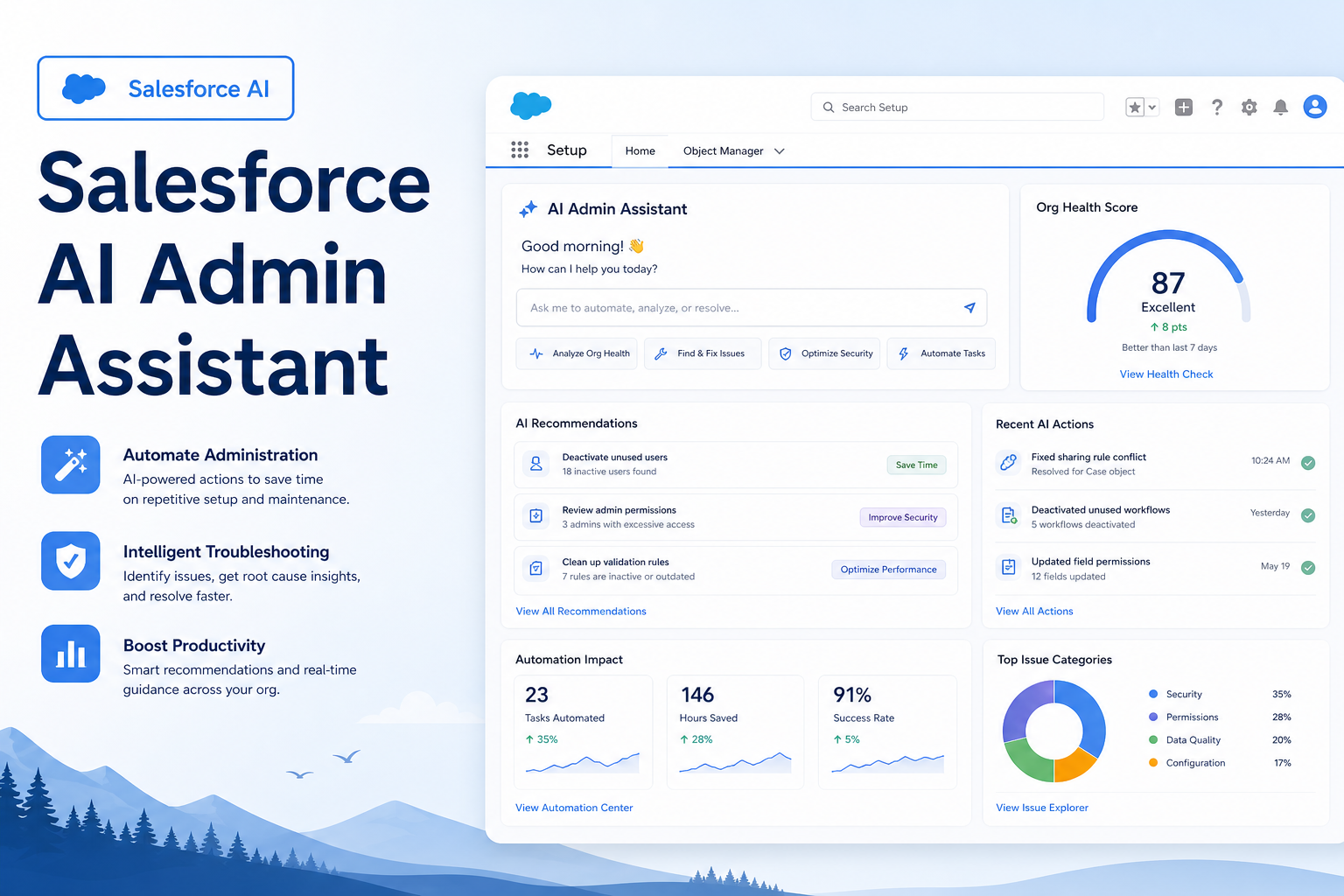Open the View All Actions link
The height and width of the screenshot is (896, 1344).
click(x=1034, y=612)
